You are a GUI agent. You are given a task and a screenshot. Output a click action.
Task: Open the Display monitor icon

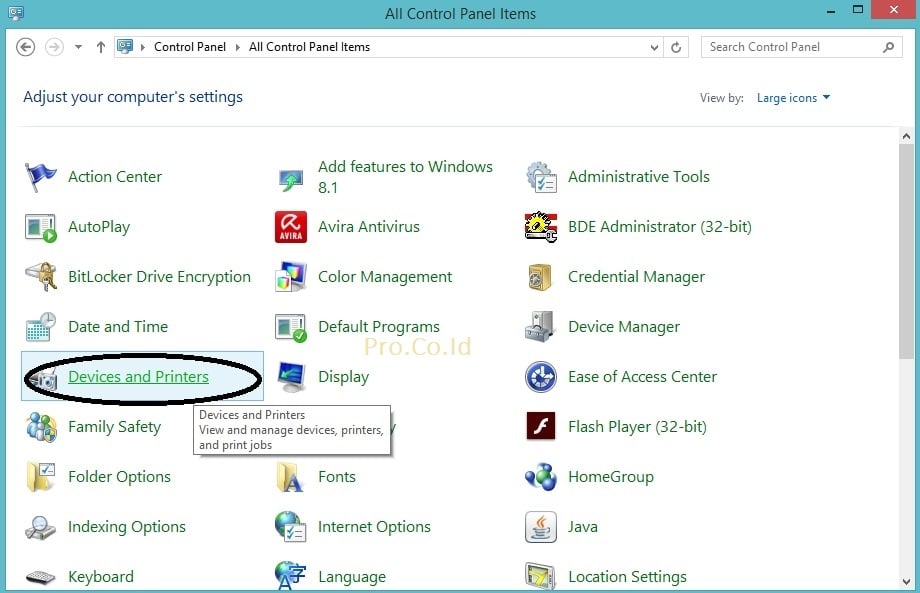coord(291,377)
